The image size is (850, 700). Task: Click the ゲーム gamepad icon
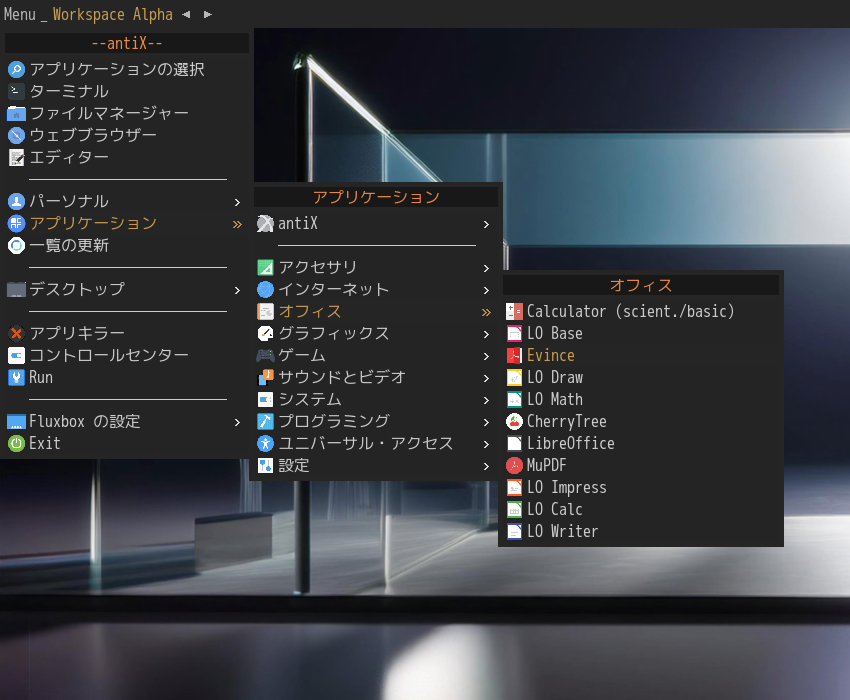(265, 356)
